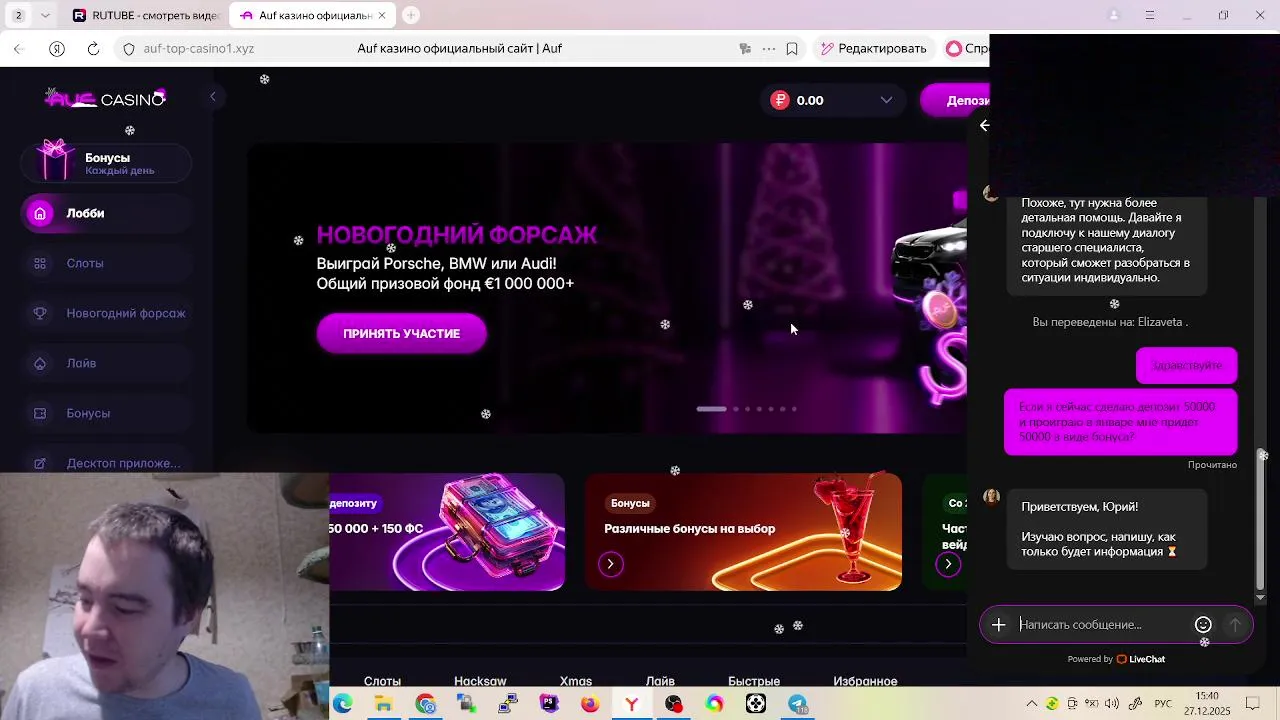The width and height of the screenshot is (1280, 720).
Task: Select the Избранное category tab
Action: [x=865, y=681]
